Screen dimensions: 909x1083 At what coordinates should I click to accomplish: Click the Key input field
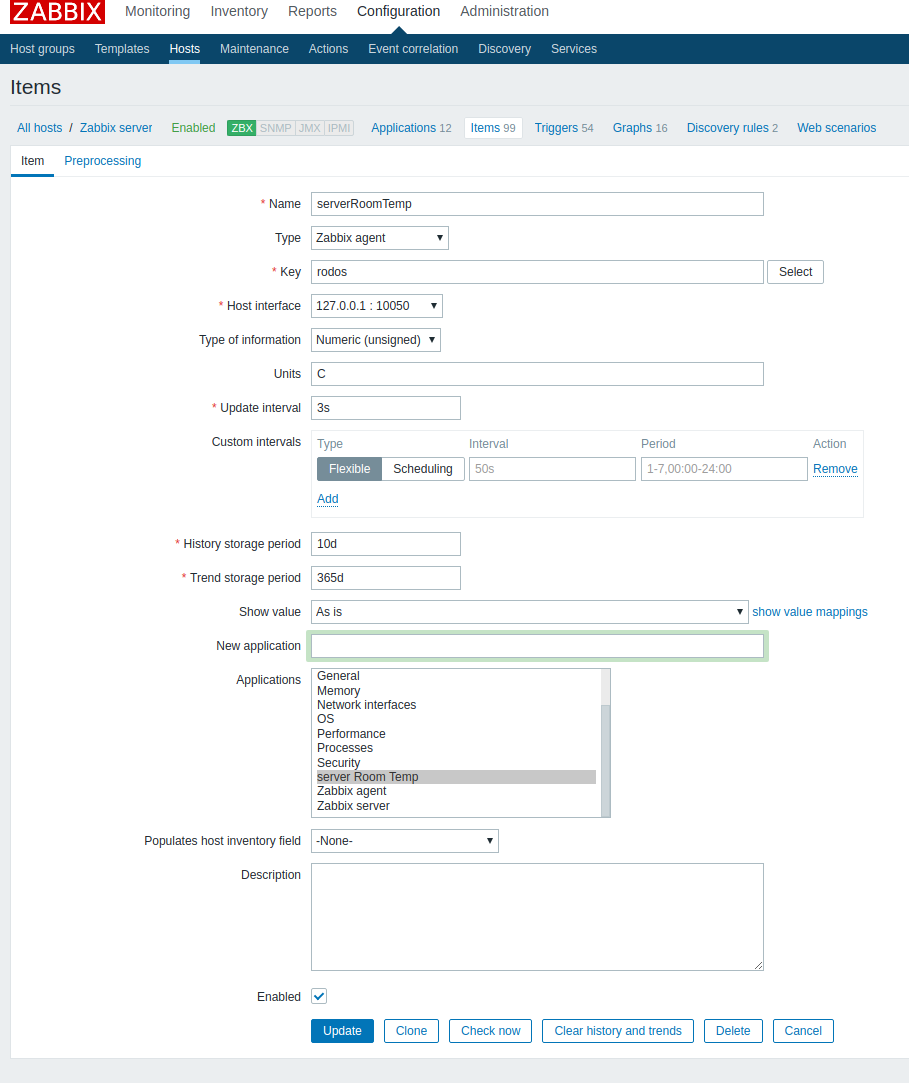pos(537,272)
